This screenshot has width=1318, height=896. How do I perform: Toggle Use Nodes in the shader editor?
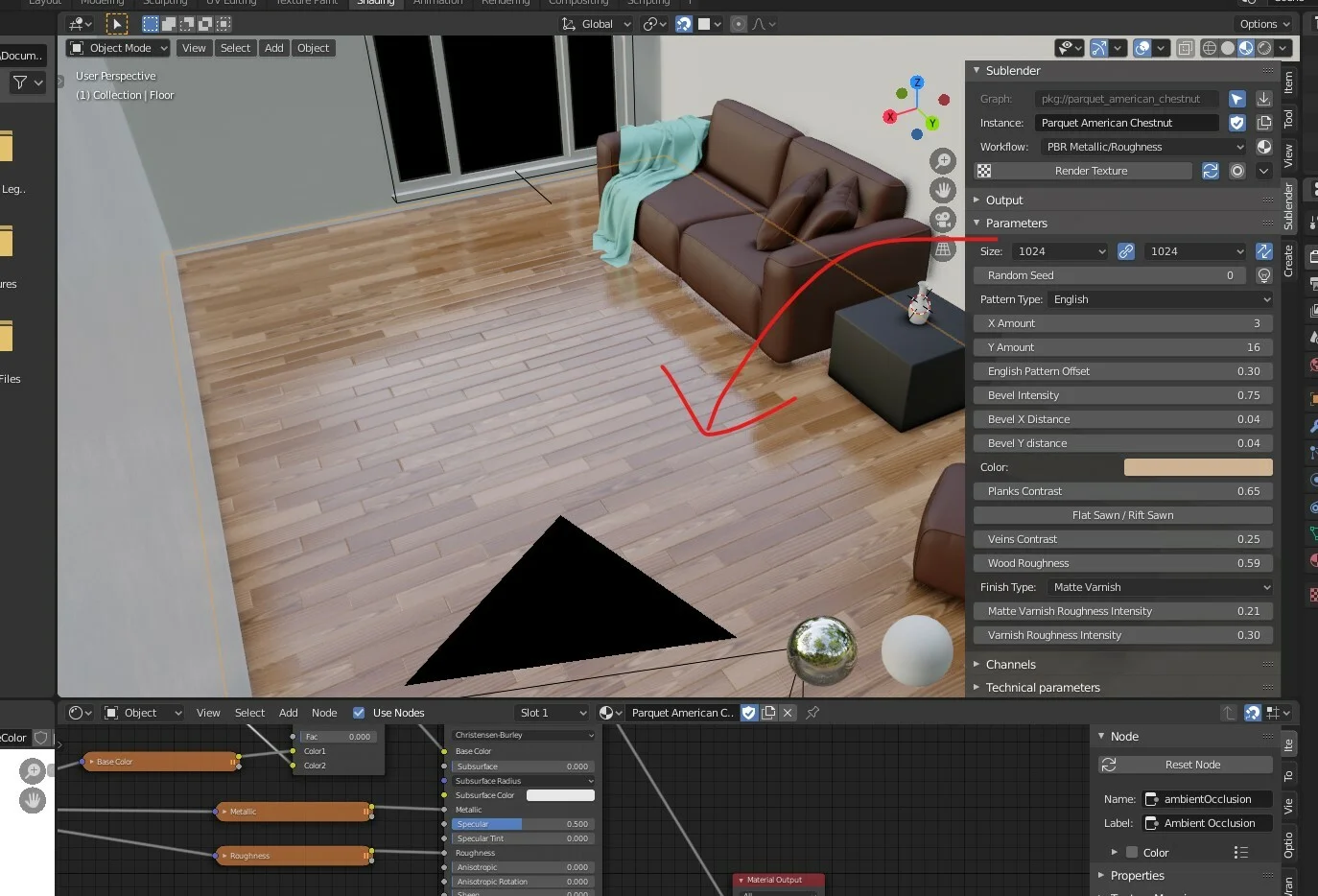[x=358, y=712]
